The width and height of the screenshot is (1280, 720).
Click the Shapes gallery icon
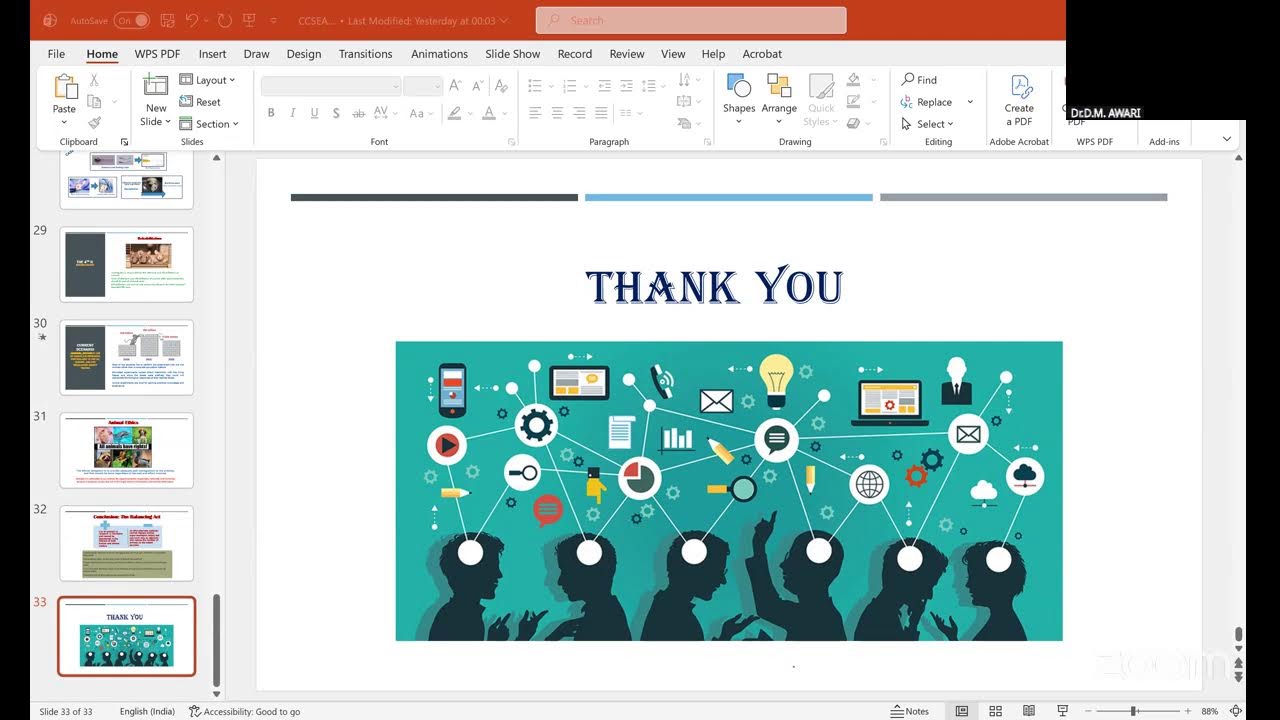tap(739, 86)
